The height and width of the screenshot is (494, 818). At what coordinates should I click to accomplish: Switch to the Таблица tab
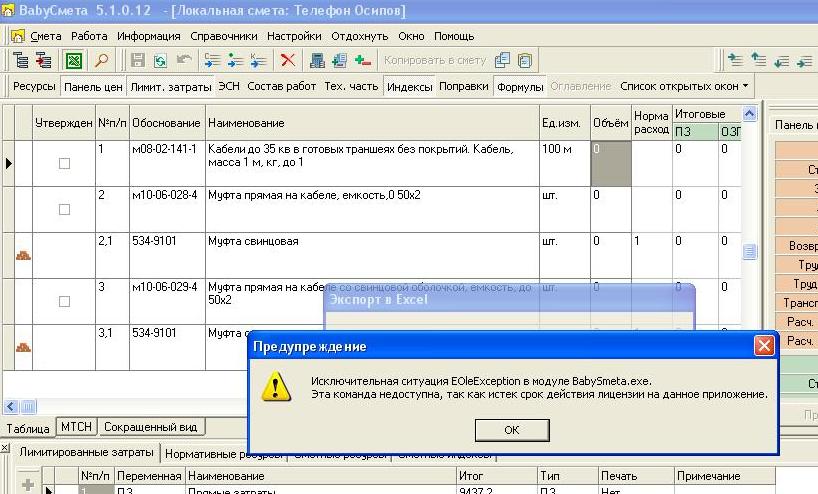[x=28, y=428]
